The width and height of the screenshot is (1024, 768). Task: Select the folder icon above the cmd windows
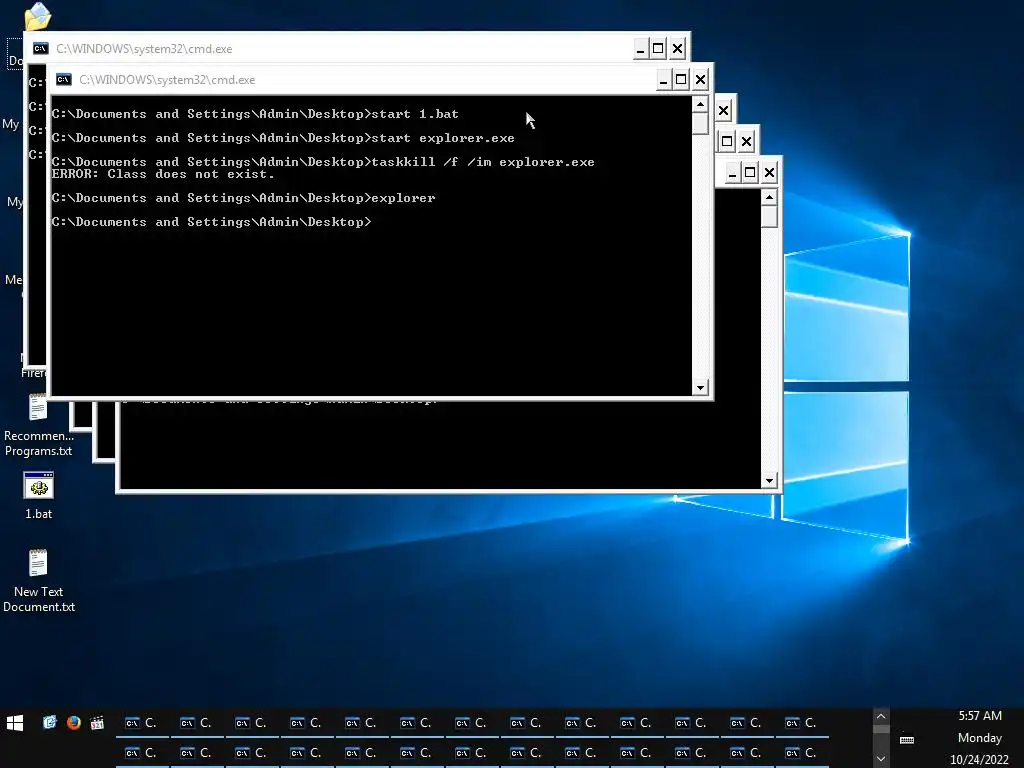click(37, 16)
